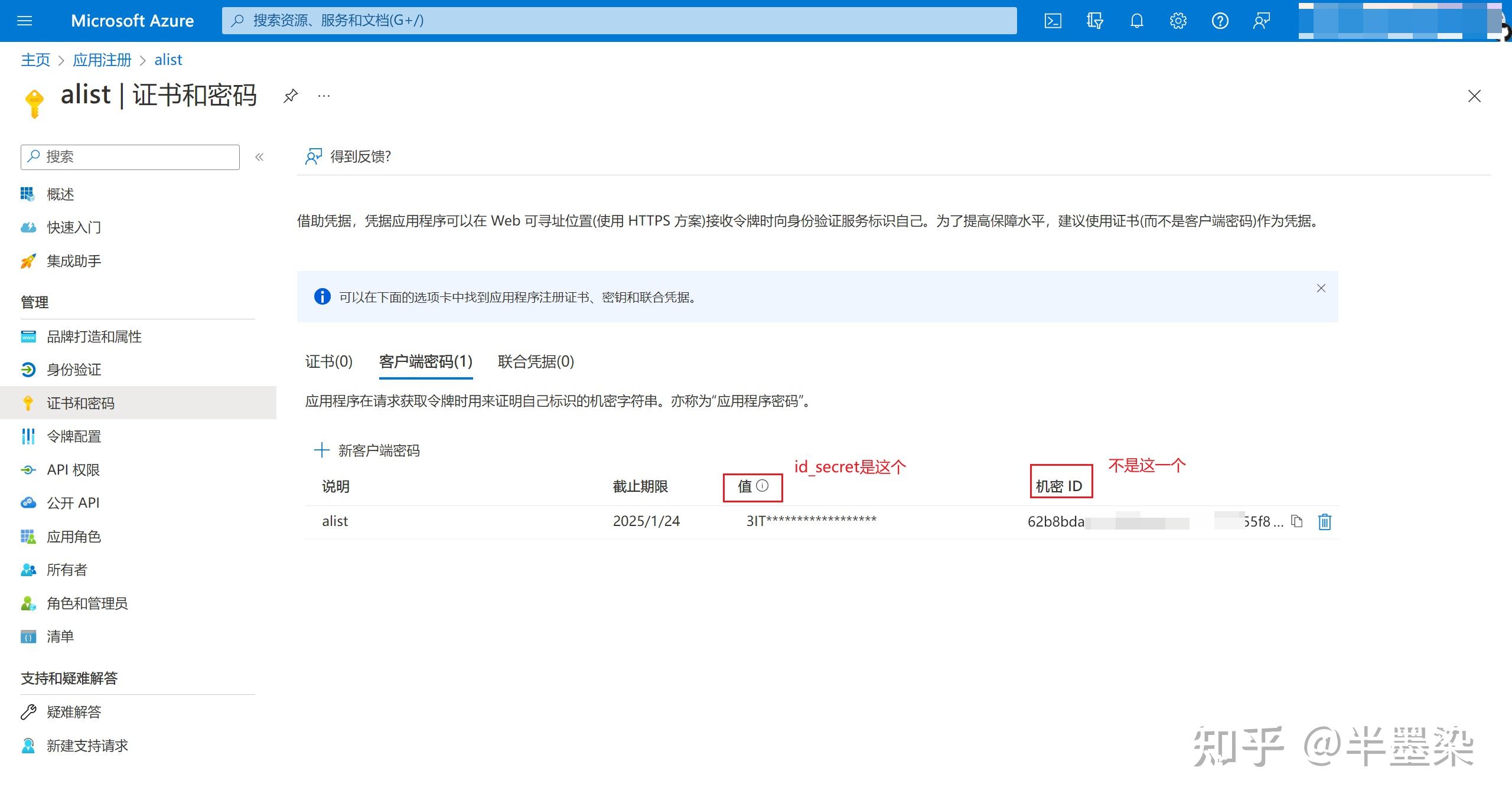Open the help question mark menu
The image size is (1512, 807).
pos(1220,21)
